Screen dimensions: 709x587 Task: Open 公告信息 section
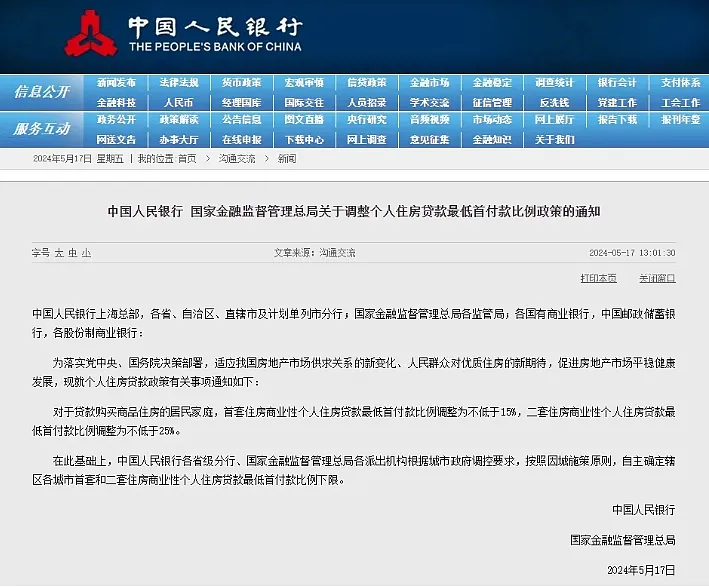(x=241, y=120)
